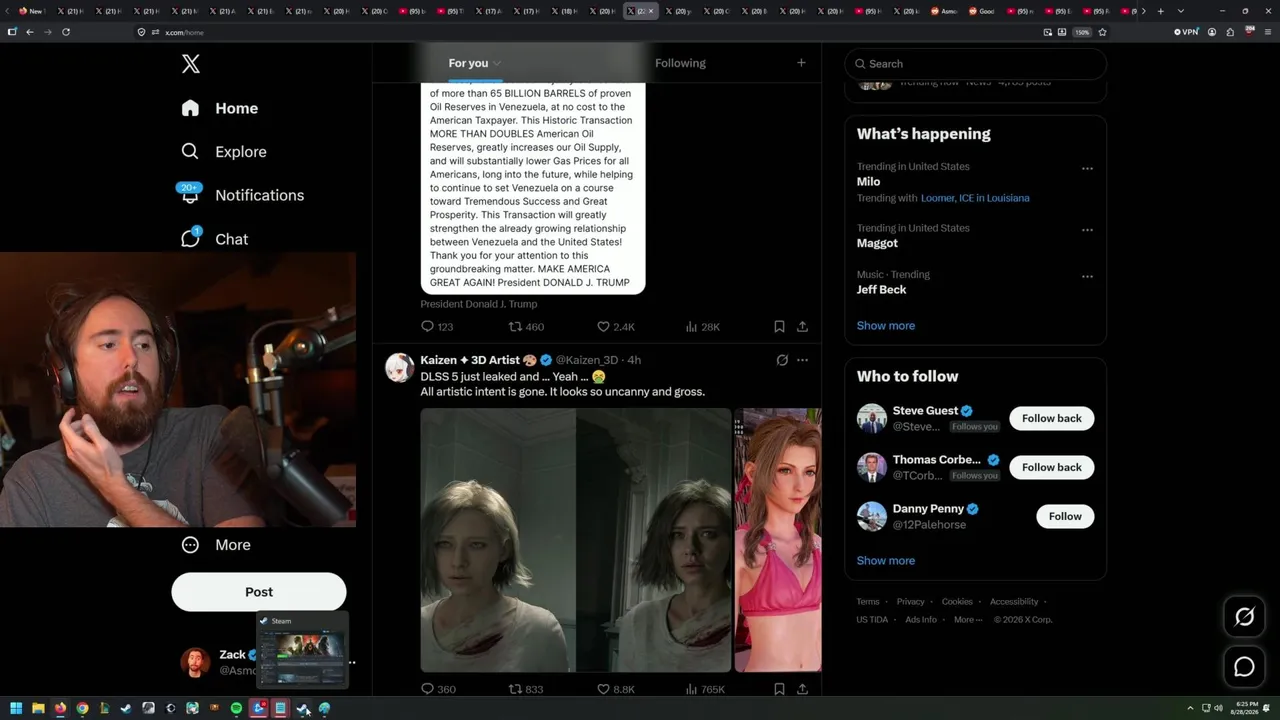Follow back Thomas Corbe...
This screenshot has width=1280, height=720.
(x=1051, y=467)
